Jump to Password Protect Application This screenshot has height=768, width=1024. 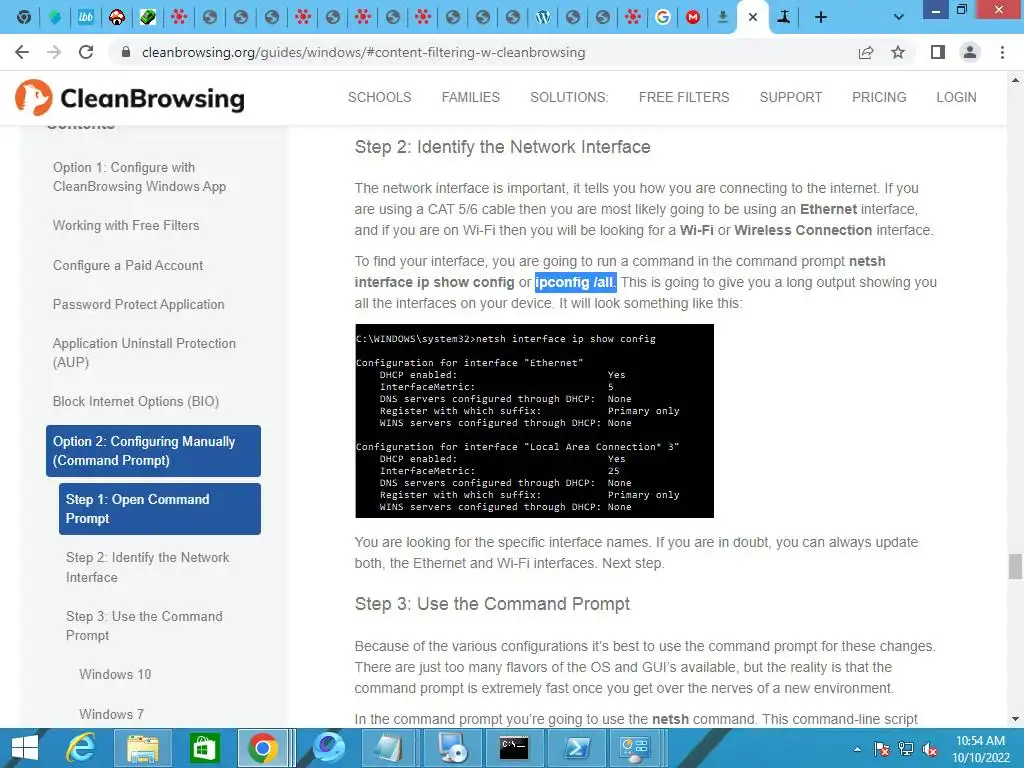(x=138, y=304)
